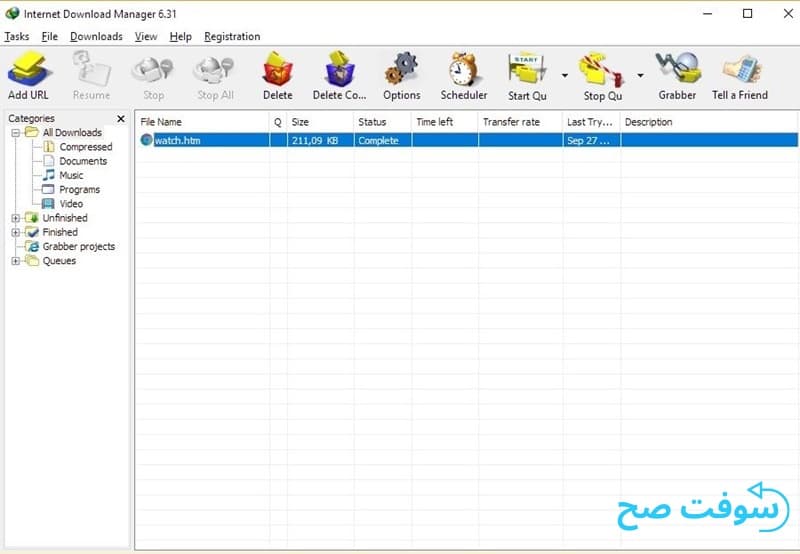800x554 pixels.
Task: Sort by Transfer rate column header
Action: 520,122
